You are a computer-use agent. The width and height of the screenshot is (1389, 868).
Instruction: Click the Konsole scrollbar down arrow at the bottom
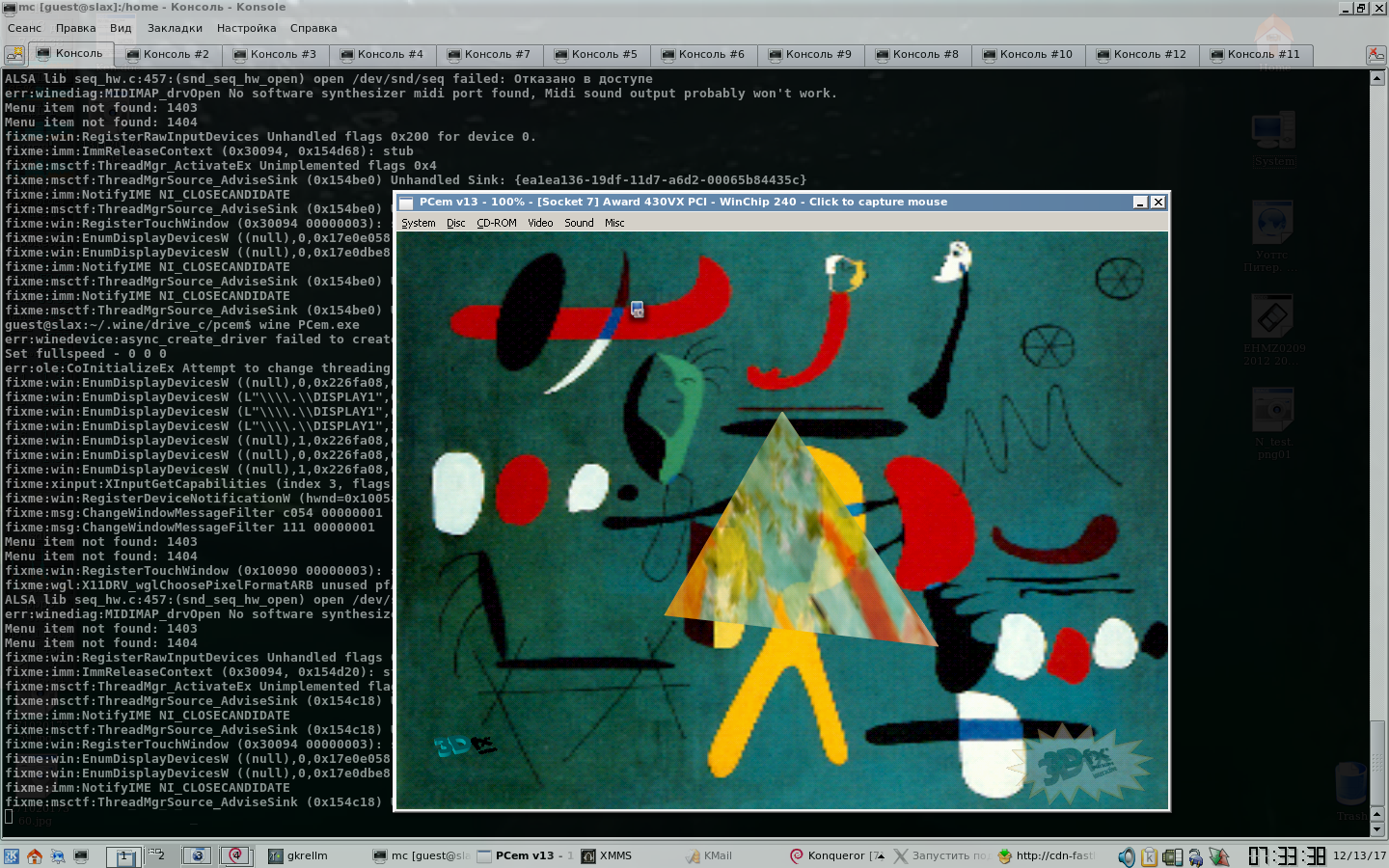click(x=1377, y=829)
